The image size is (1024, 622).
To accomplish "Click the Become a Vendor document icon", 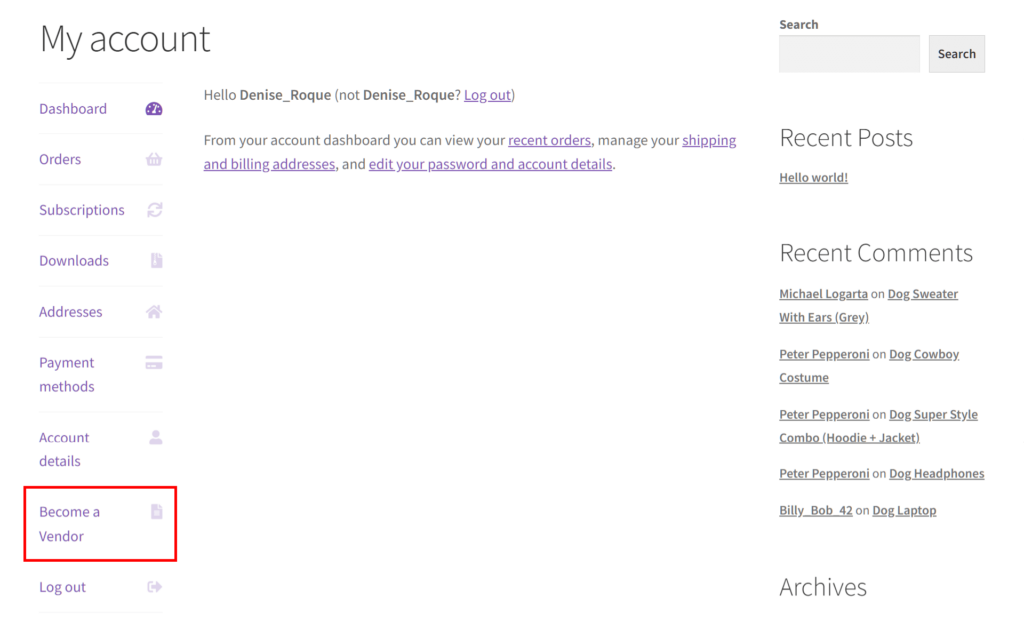I will coord(156,512).
